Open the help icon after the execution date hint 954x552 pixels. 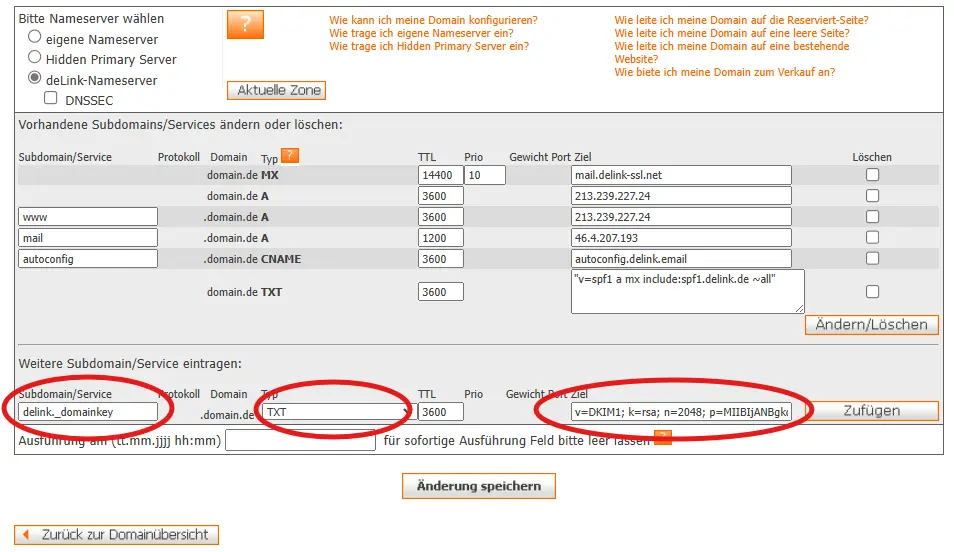pos(663,437)
